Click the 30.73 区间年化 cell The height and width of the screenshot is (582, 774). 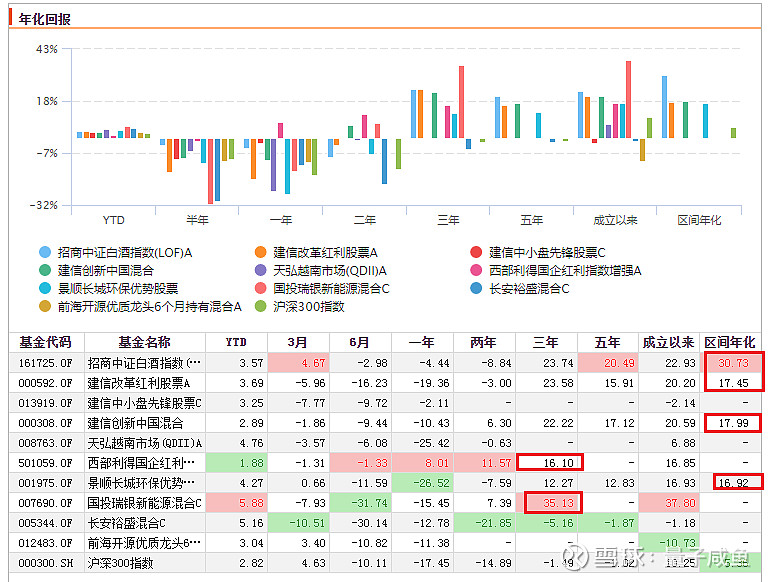click(x=730, y=363)
